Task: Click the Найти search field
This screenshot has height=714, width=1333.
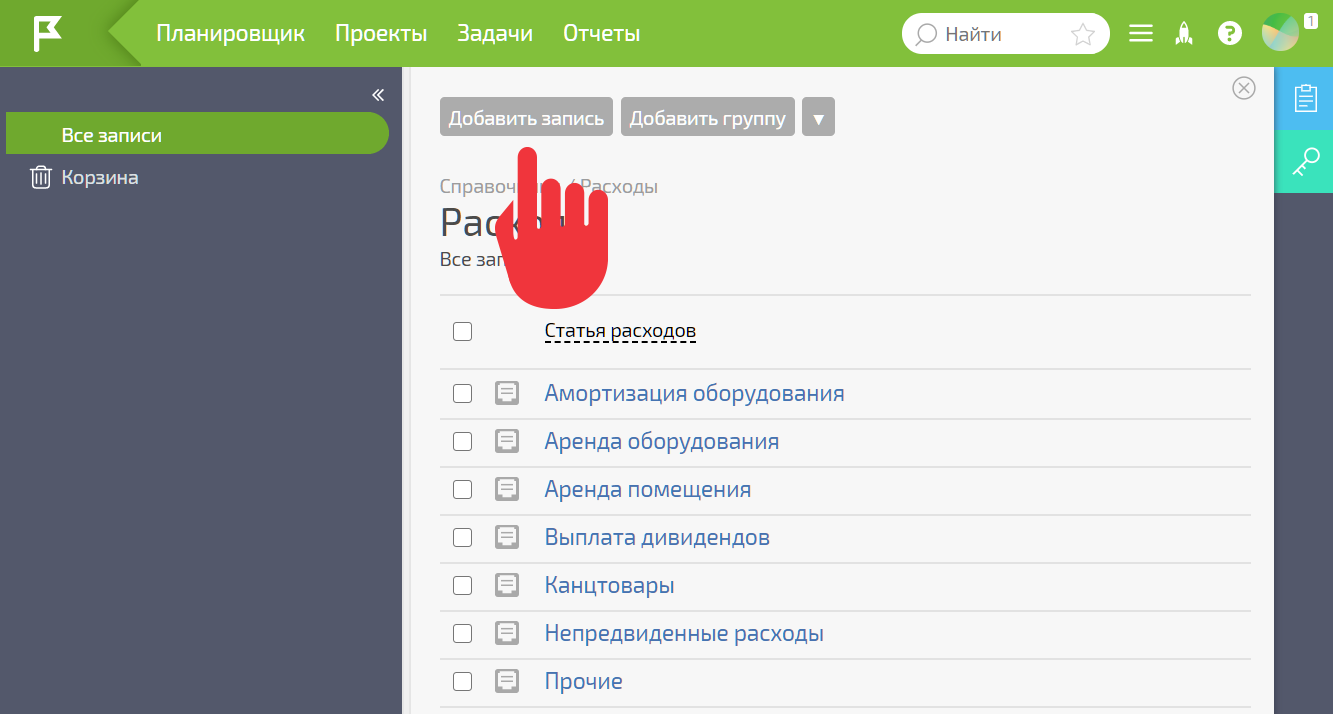Action: click(x=1005, y=34)
